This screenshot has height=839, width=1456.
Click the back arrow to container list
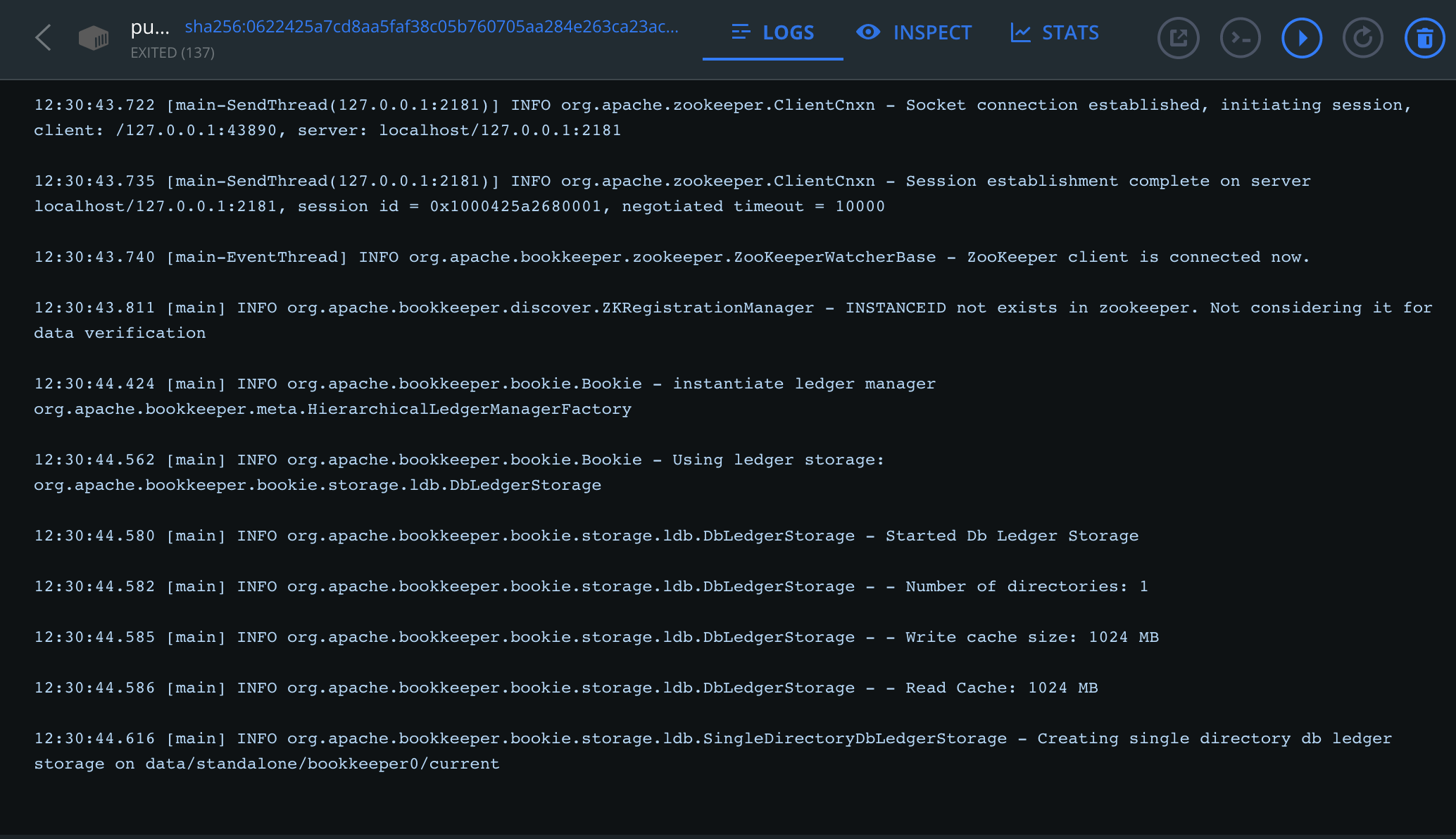coord(44,38)
